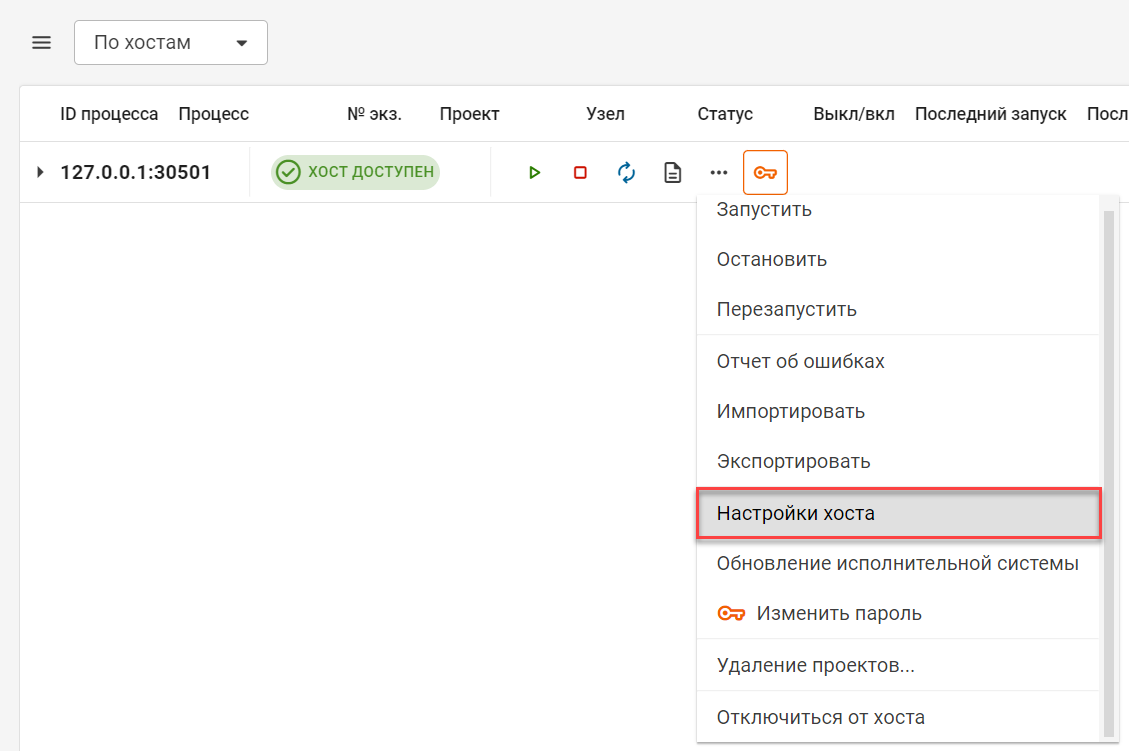Select Остановить menu entry
The width and height of the screenshot is (1129, 751).
pos(772,260)
